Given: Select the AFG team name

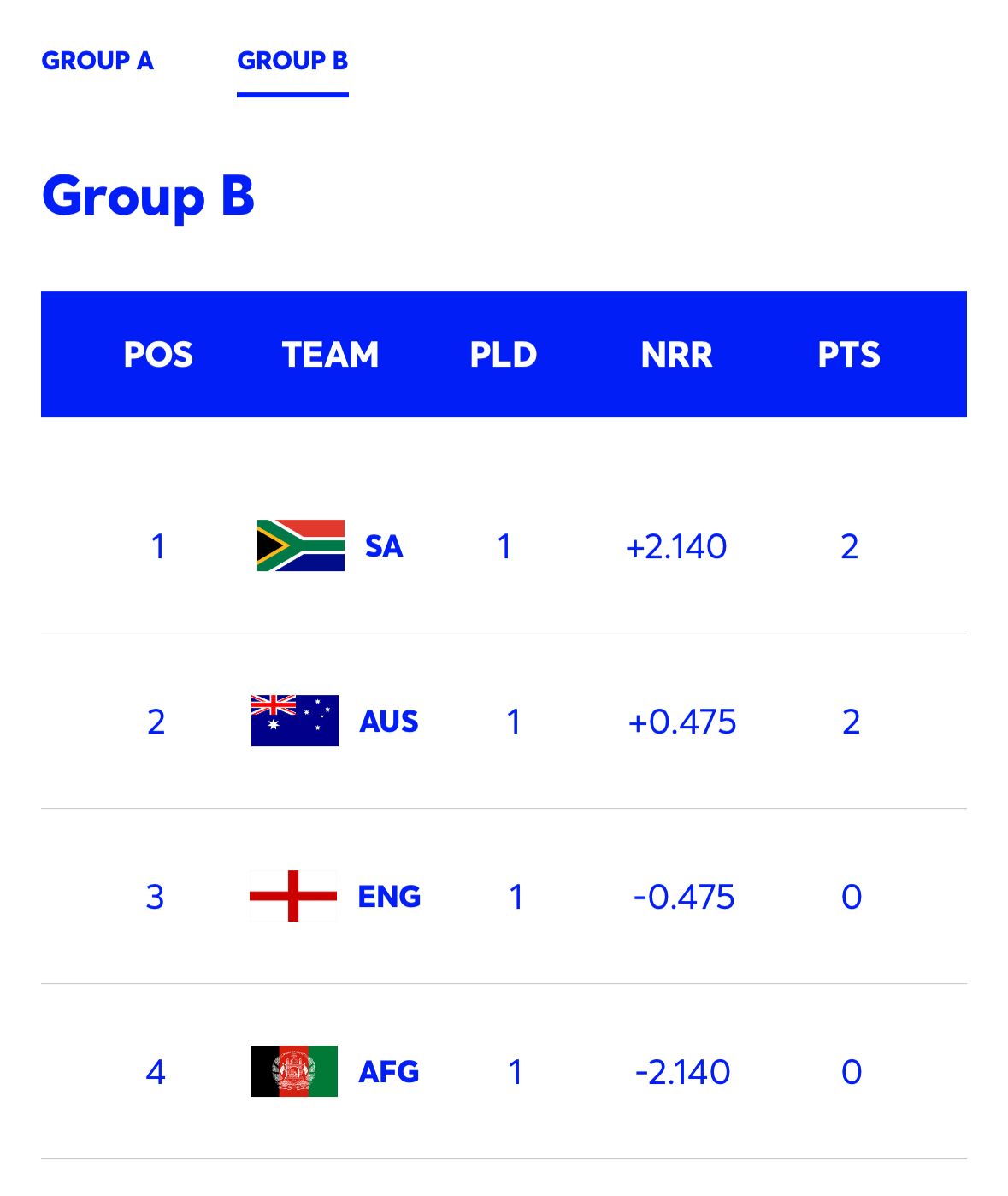Looking at the screenshot, I should 389,1071.
